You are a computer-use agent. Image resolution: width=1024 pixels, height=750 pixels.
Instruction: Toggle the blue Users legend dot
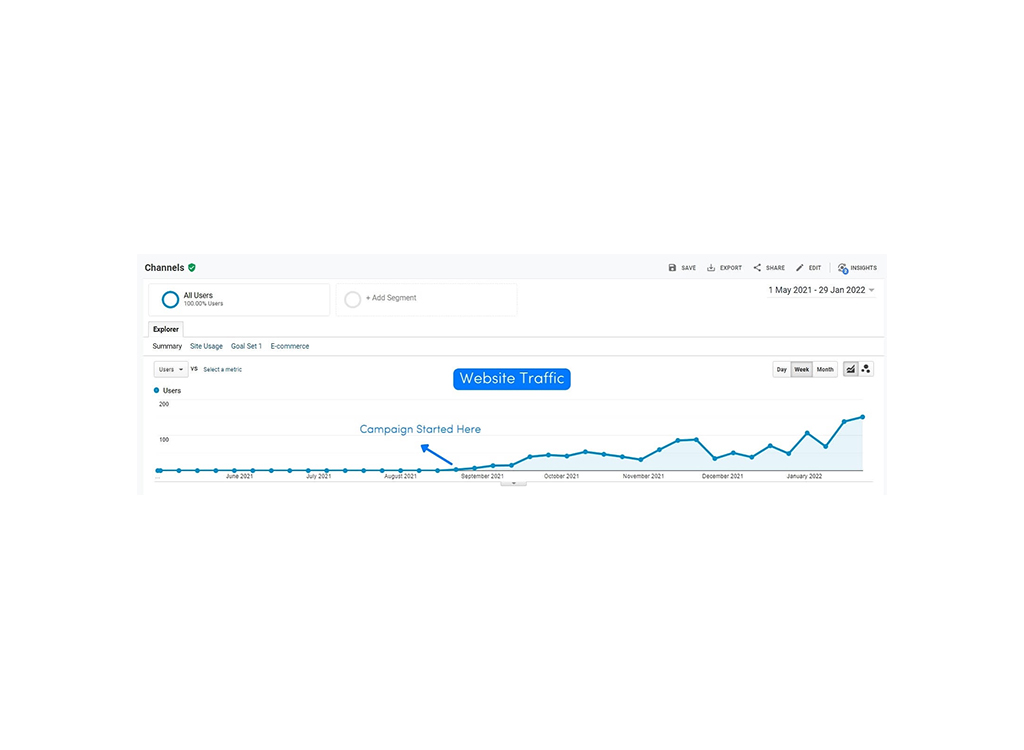pyautogui.click(x=158, y=390)
